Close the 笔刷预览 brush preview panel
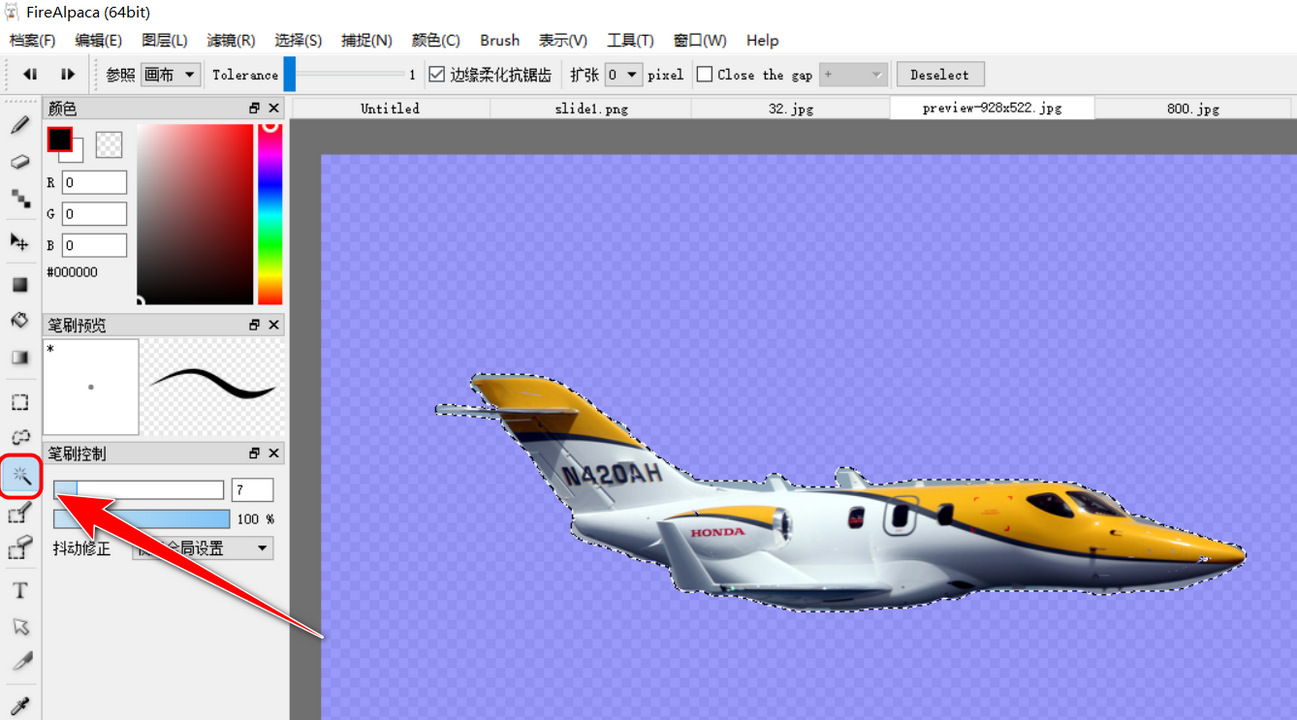The image size is (1297, 720). [274, 325]
